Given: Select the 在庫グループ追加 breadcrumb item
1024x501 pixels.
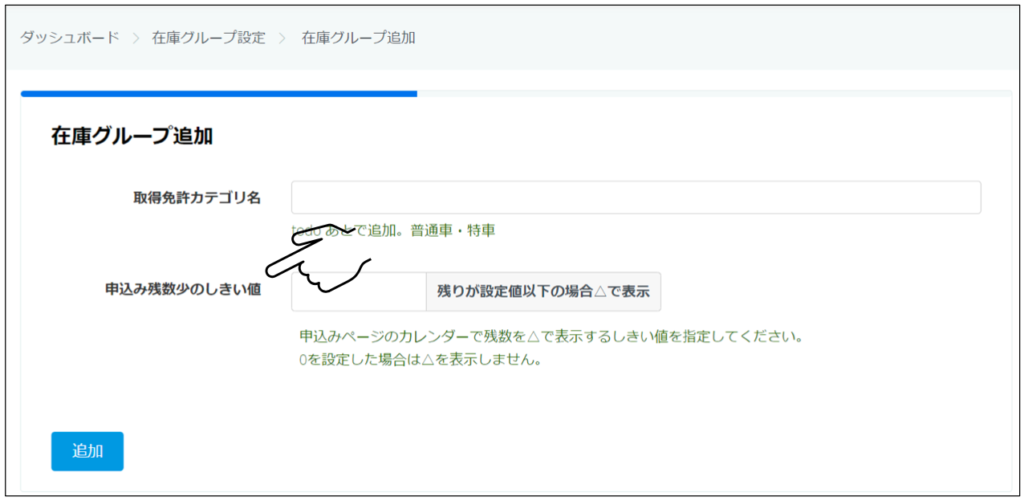Looking at the screenshot, I should coord(358,38).
